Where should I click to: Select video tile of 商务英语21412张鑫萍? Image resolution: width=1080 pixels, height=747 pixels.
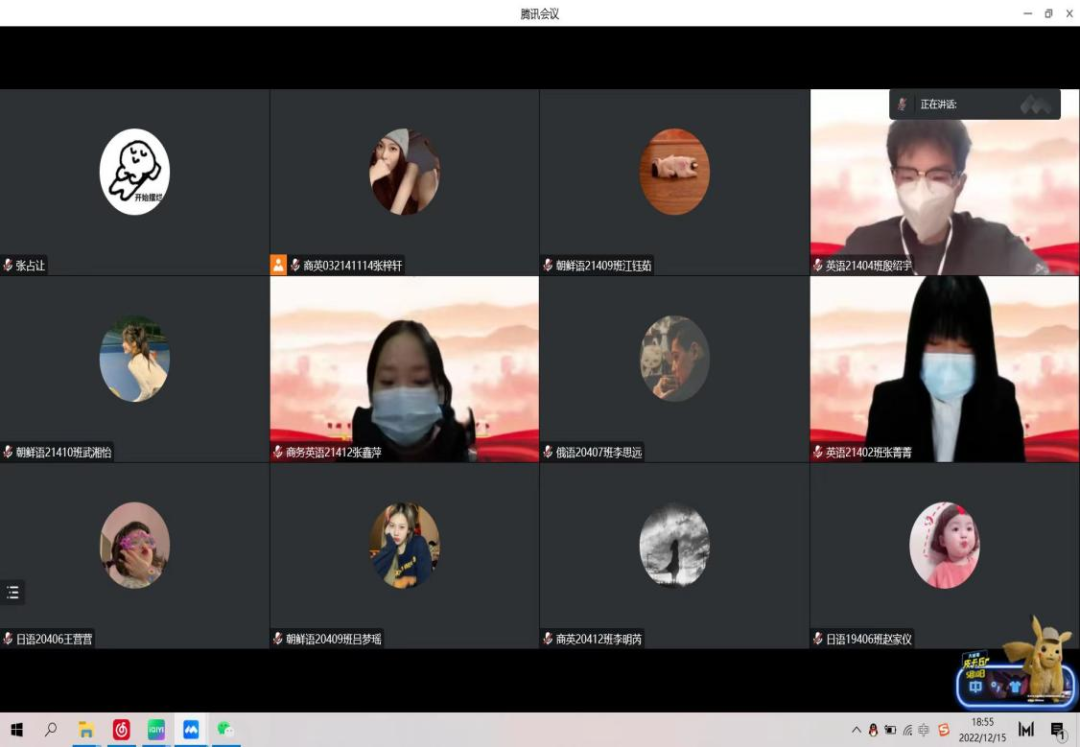point(404,368)
